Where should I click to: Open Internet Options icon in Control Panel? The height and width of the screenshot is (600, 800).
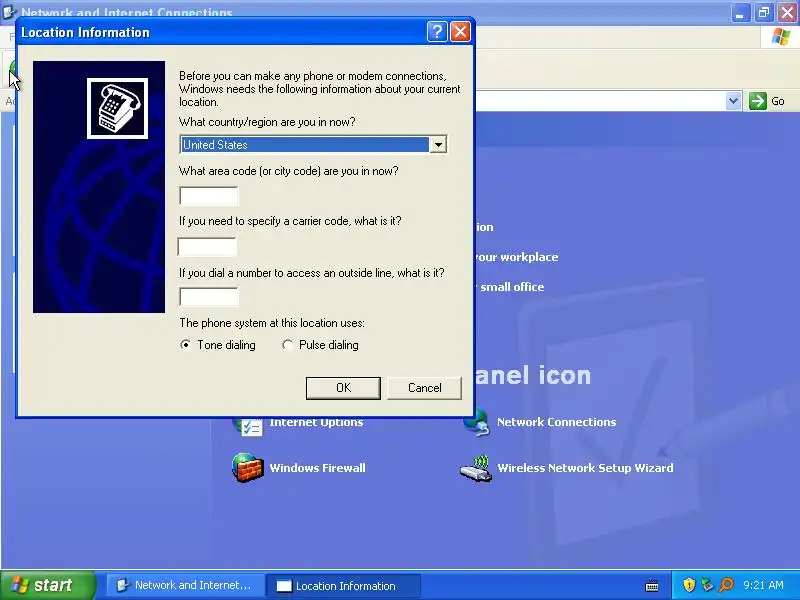click(x=248, y=427)
